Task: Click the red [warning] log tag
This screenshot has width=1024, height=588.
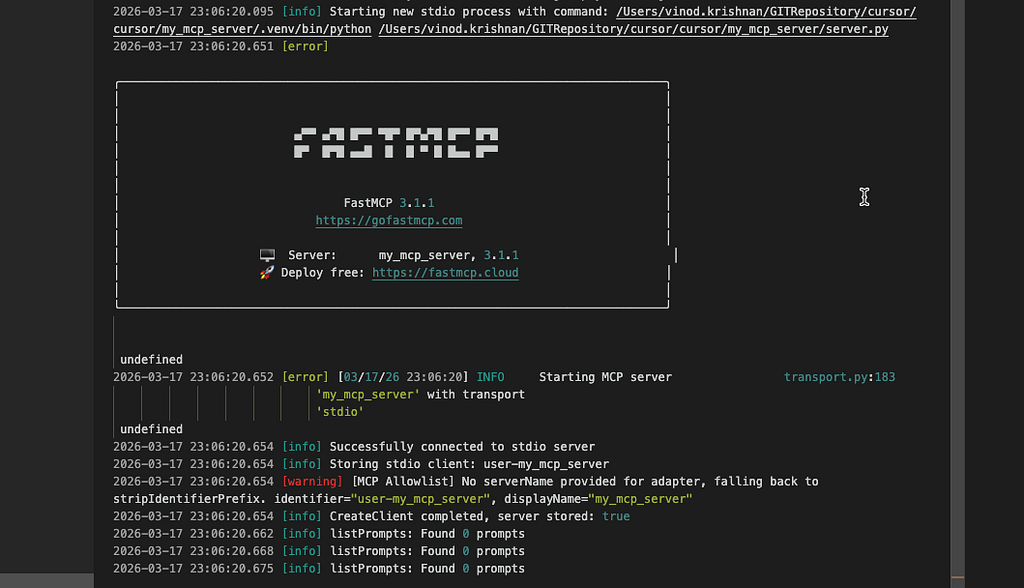Action: pyautogui.click(x=312, y=482)
